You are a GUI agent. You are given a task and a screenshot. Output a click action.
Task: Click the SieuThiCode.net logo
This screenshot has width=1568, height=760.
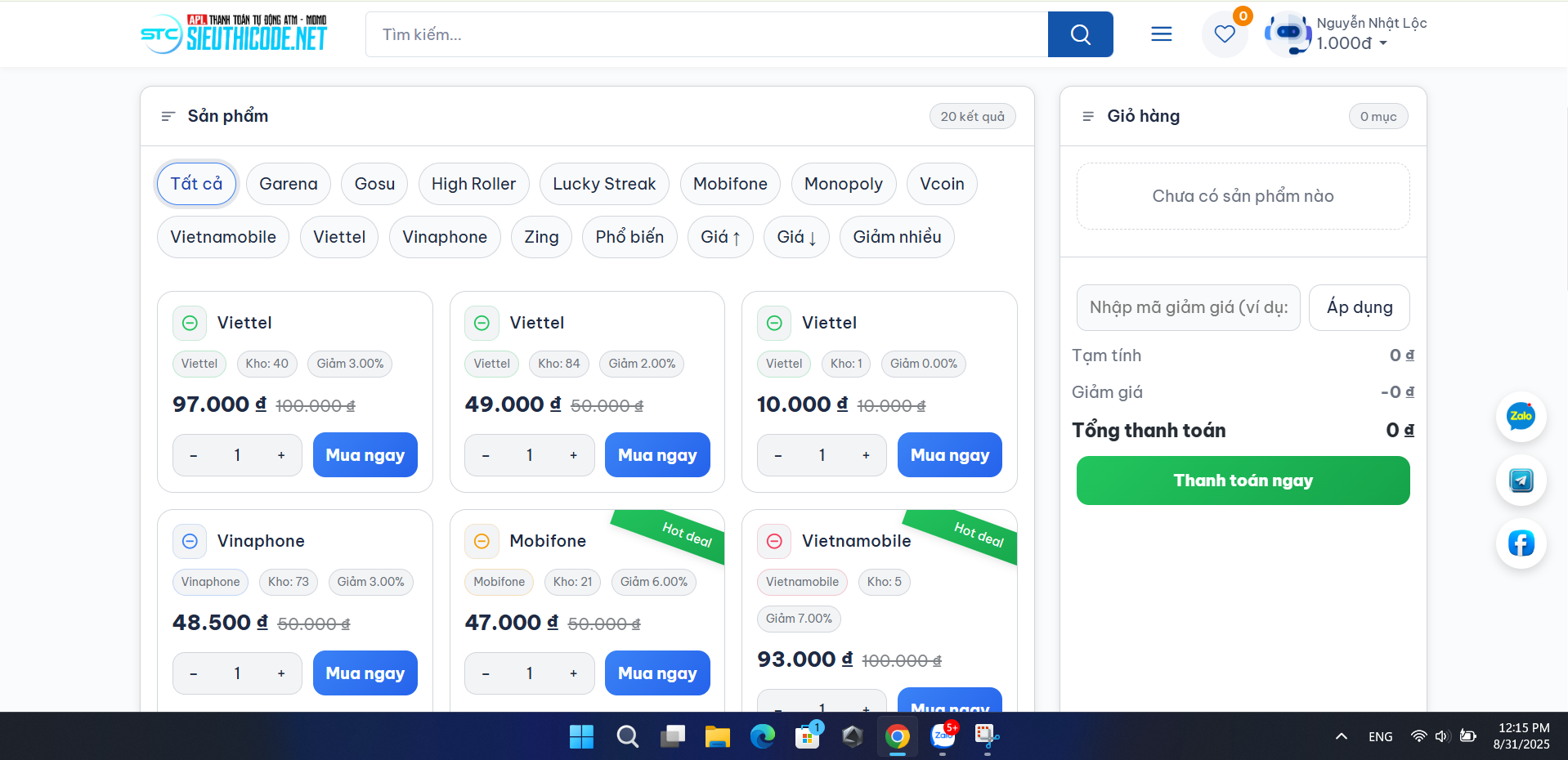(x=234, y=34)
